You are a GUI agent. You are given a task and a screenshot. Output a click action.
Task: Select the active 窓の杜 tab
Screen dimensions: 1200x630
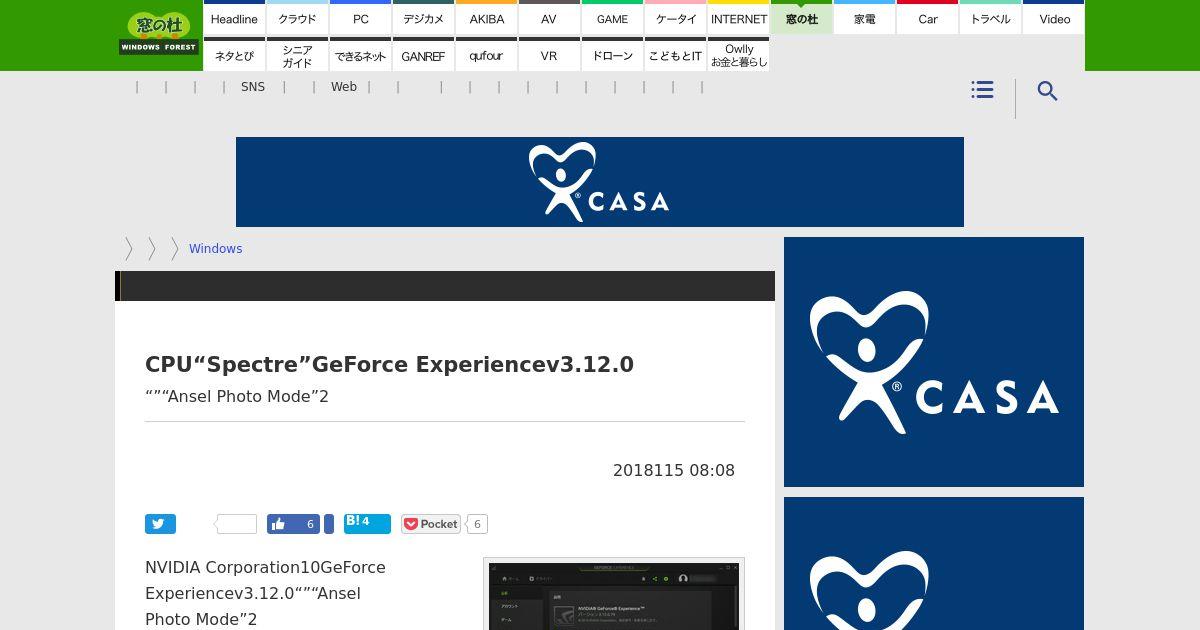(801, 18)
